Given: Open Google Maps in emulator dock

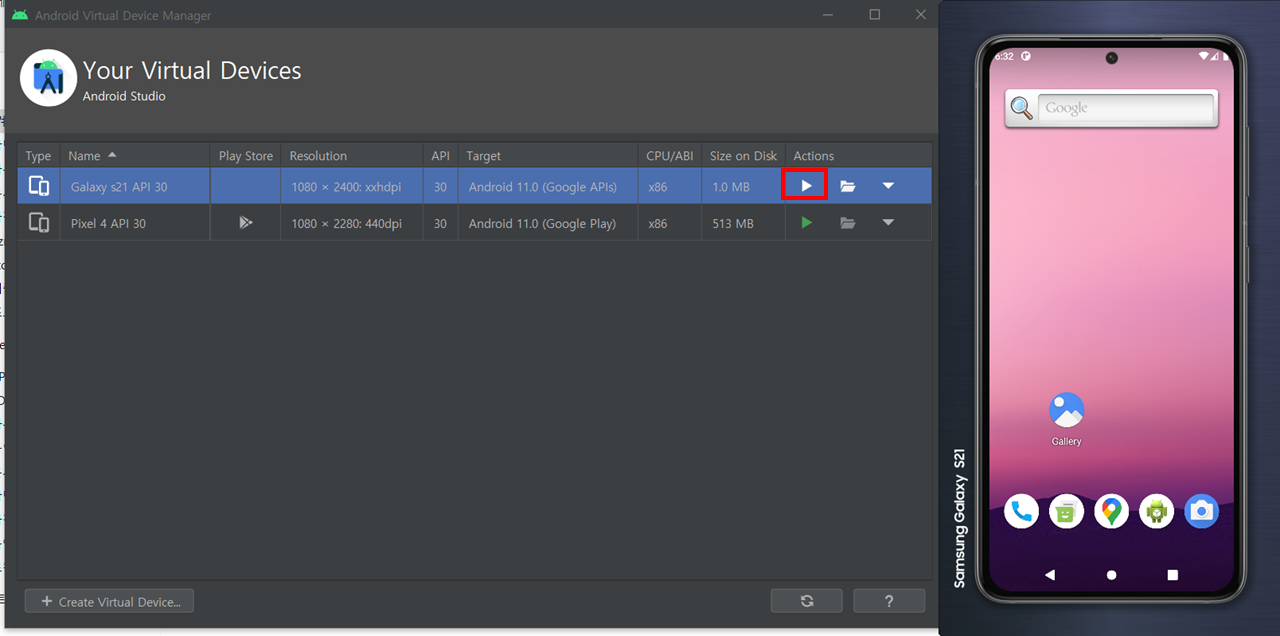Looking at the screenshot, I should [1111, 511].
